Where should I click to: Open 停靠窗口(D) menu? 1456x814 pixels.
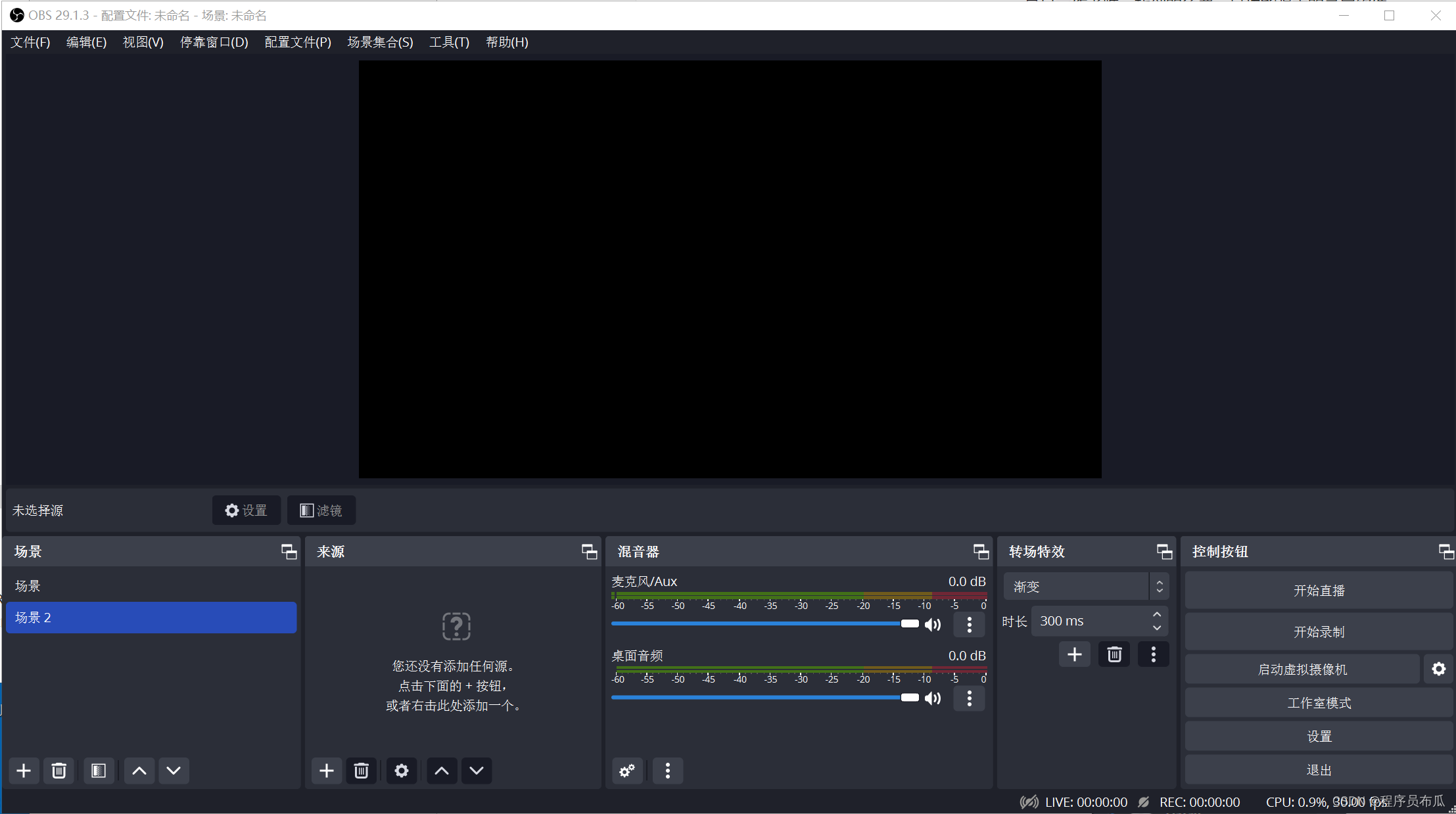[x=214, y=42]
